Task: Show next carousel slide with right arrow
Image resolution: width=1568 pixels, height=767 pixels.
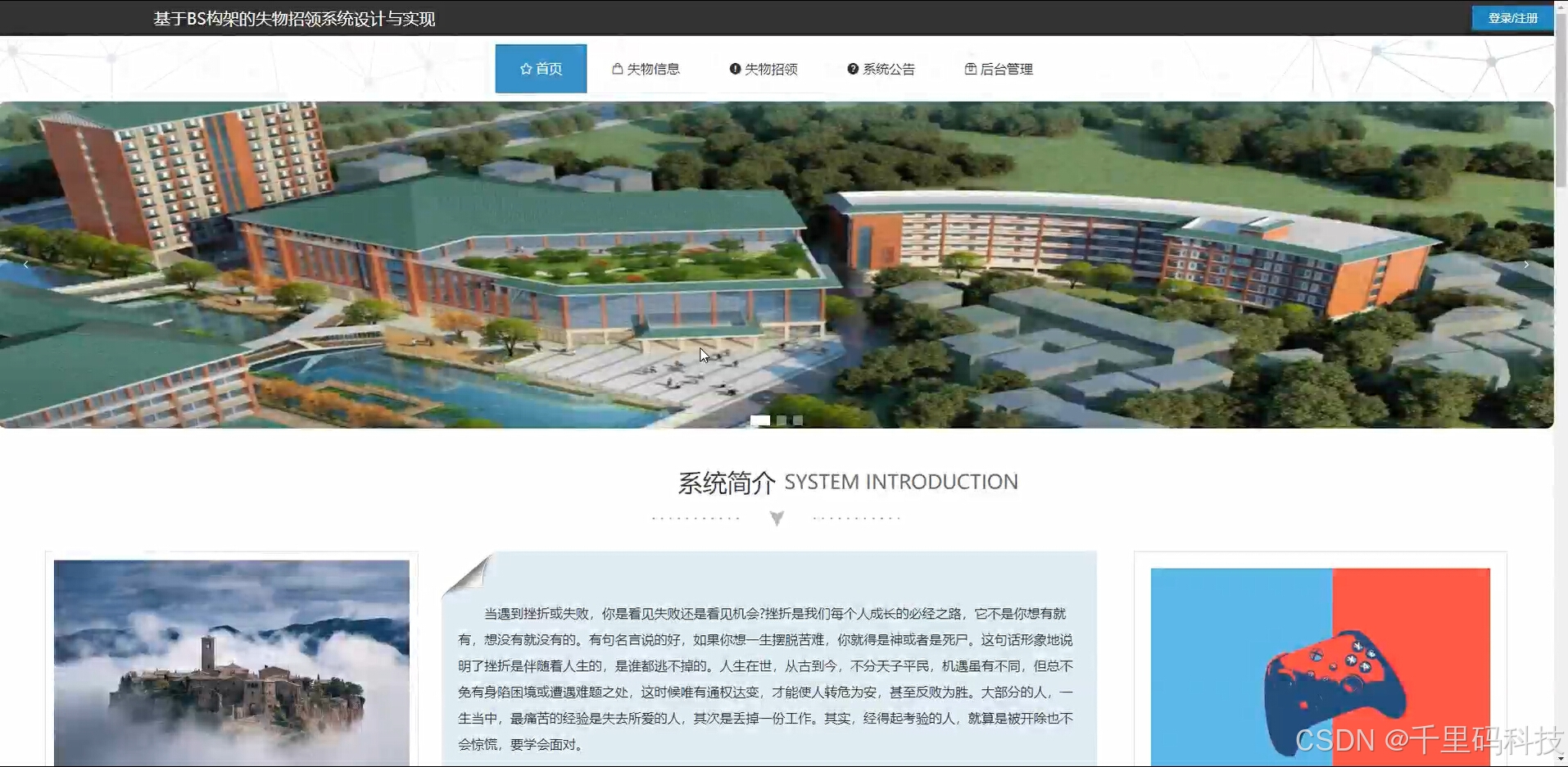Action: point(1526,264)
